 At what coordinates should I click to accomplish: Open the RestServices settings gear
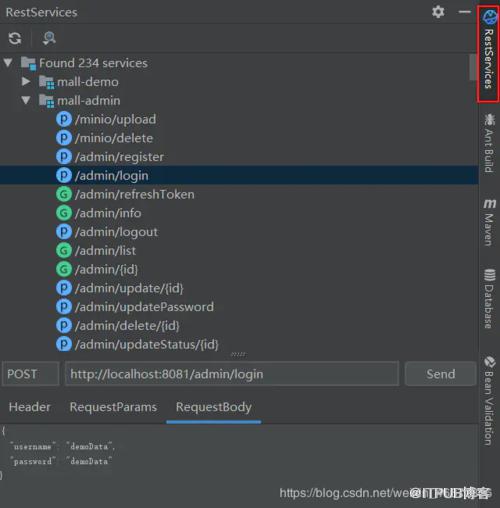[438, 12]
